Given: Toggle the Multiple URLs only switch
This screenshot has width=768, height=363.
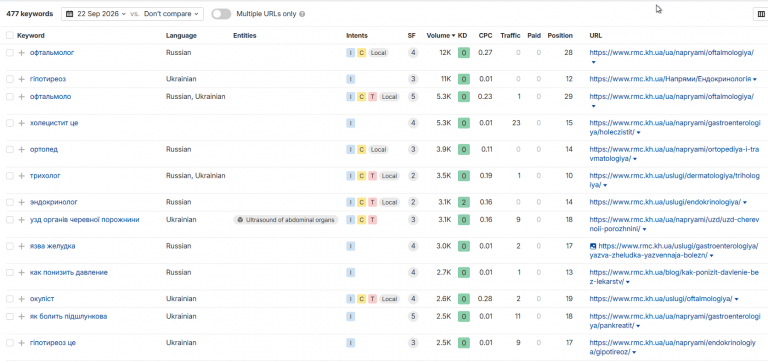Looking at the screenshot, I should click(221, 14).
